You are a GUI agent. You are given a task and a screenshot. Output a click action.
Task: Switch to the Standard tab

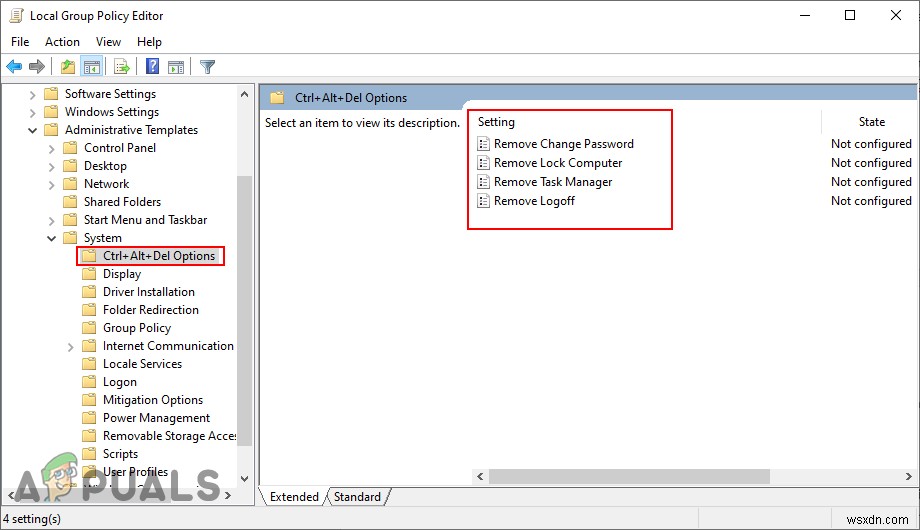357,497
